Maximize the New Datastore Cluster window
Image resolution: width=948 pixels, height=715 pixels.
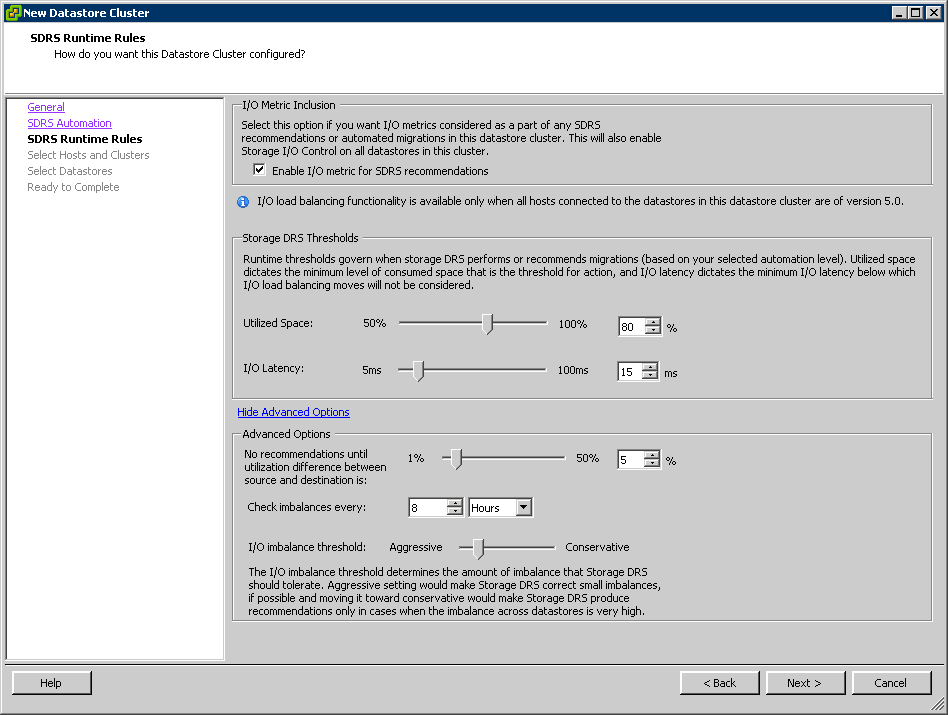coord(916,13)
